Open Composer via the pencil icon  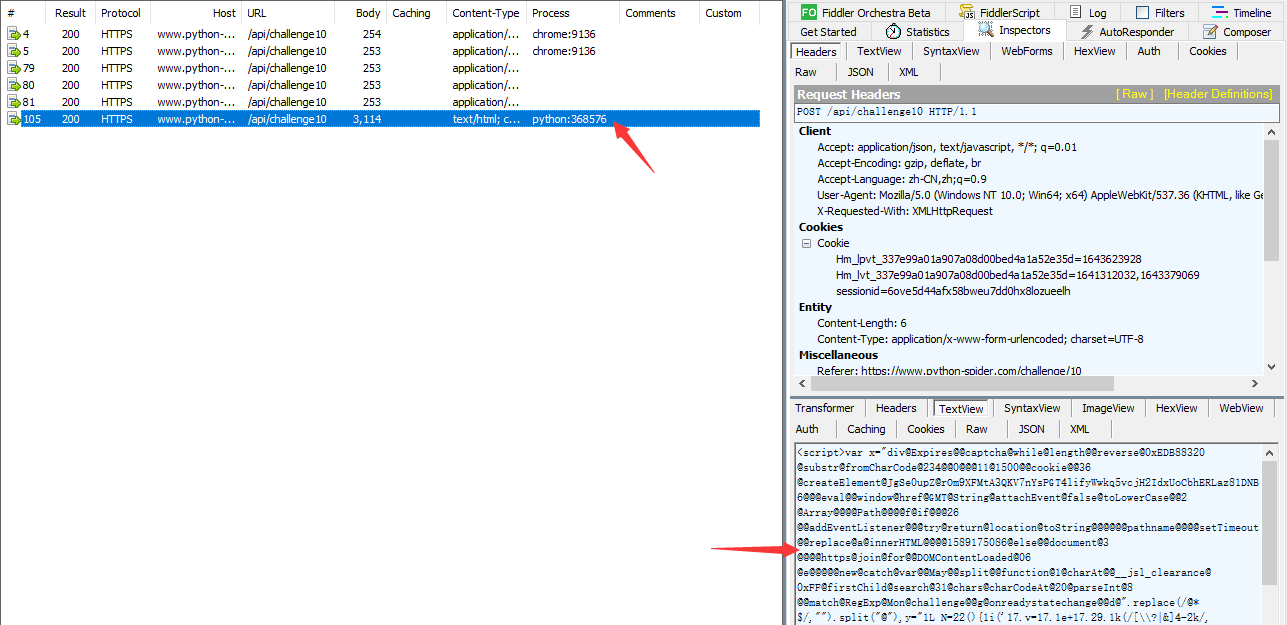click(1210, 32)
